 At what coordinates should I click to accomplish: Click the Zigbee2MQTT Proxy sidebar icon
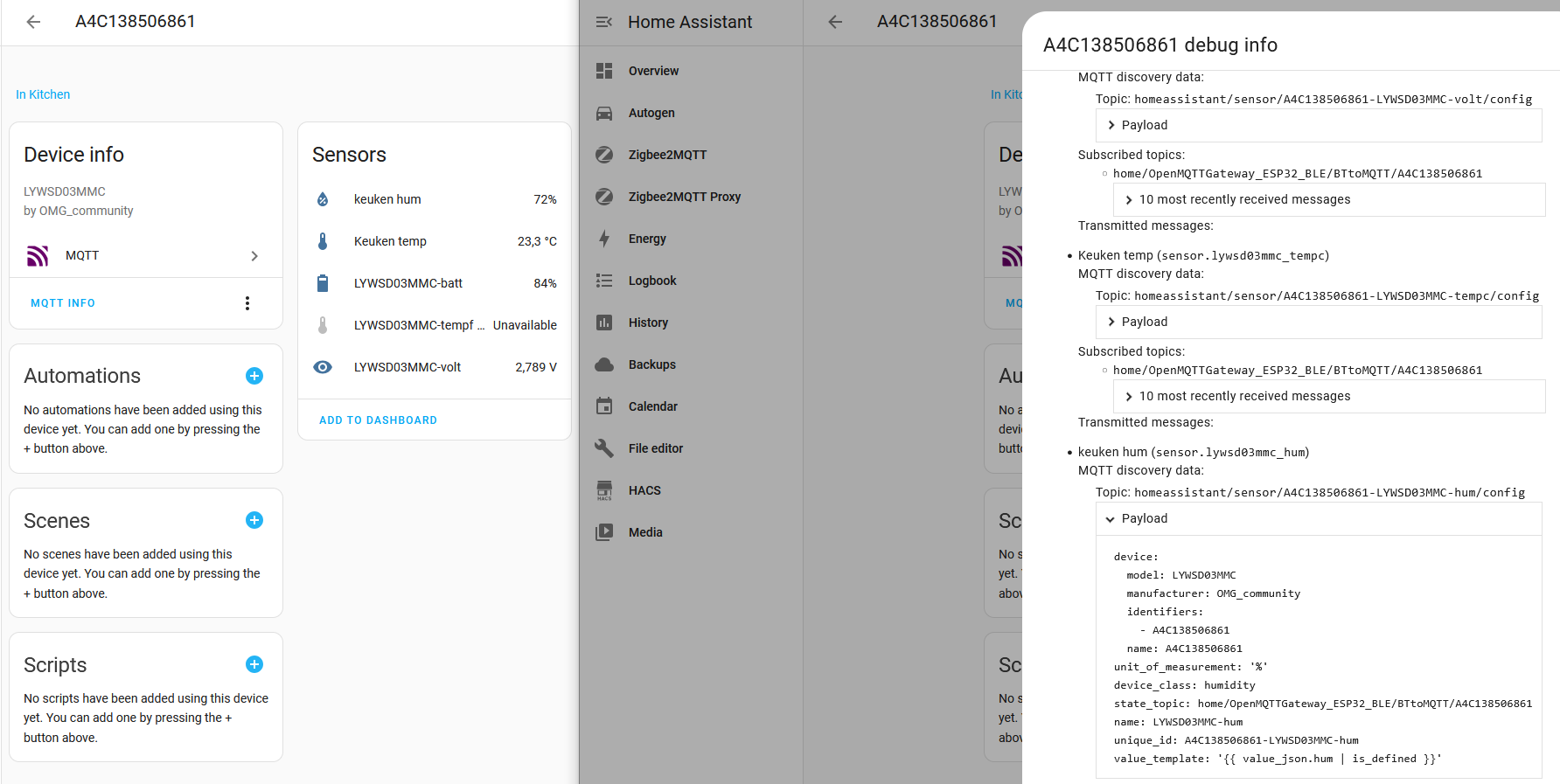(x=604, y=197)
